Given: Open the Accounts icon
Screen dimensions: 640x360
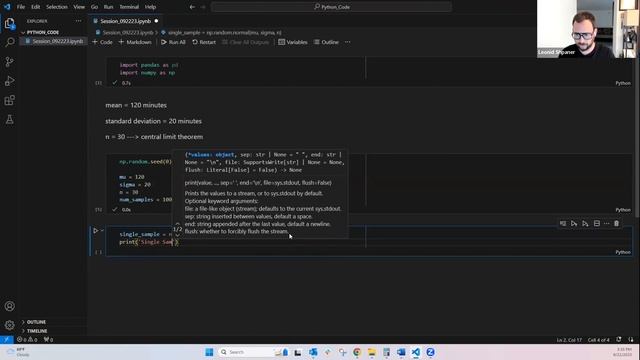Looking at the screenshot, I should pos(9,306).
